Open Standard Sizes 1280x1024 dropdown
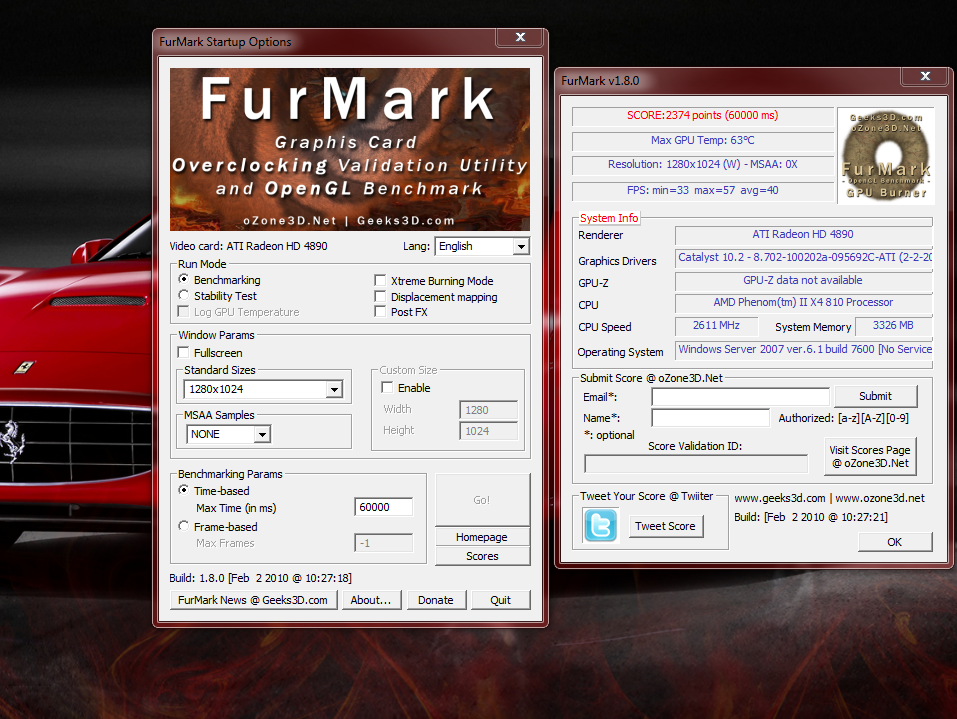The width and height of the screenshot is (957, 719). (263, 389)
